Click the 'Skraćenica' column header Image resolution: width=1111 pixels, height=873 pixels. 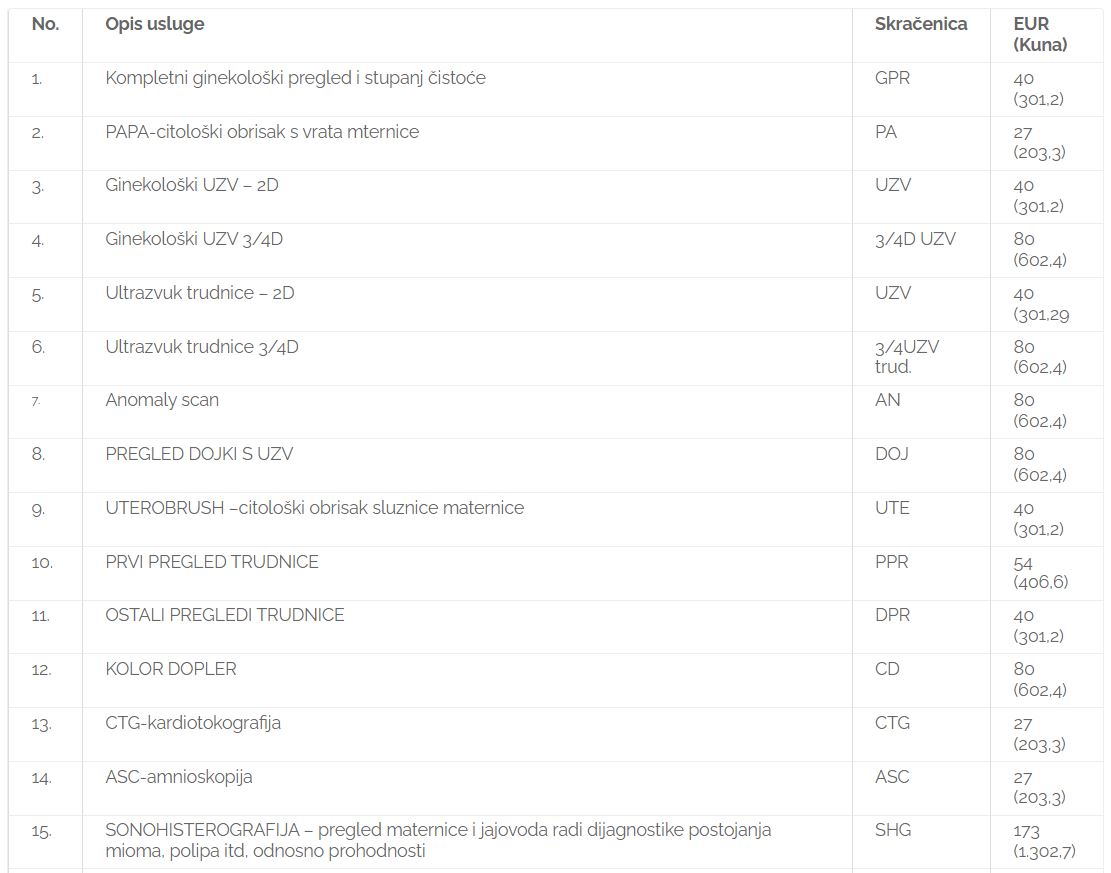(x=920, y=24)
